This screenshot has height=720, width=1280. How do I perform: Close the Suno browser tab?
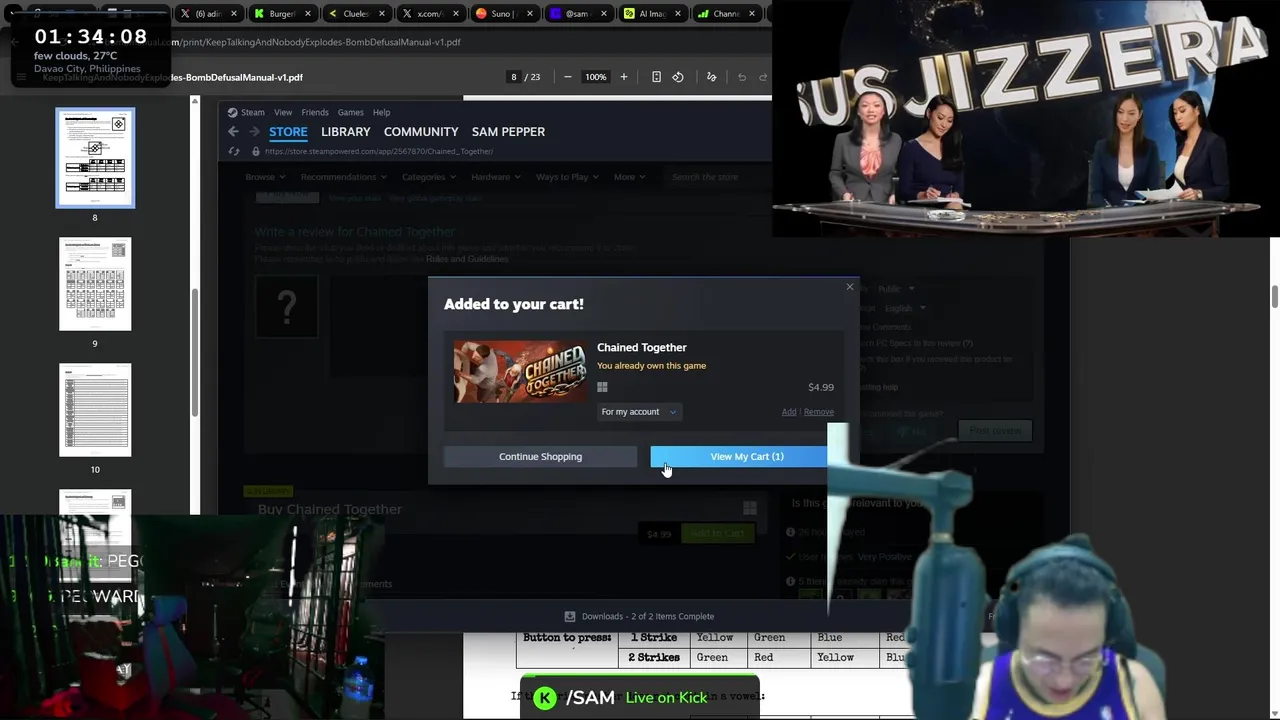(x=530, y=14)
